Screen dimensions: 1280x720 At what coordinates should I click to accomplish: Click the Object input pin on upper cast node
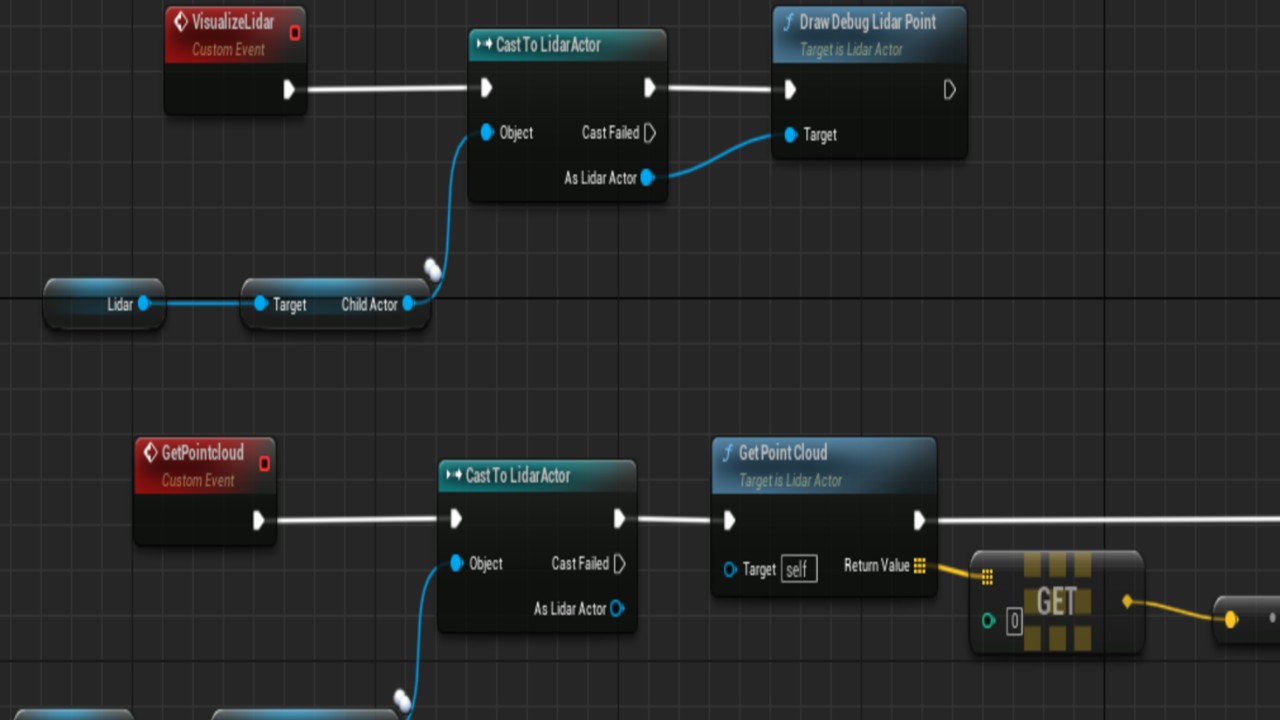point(486,133)
